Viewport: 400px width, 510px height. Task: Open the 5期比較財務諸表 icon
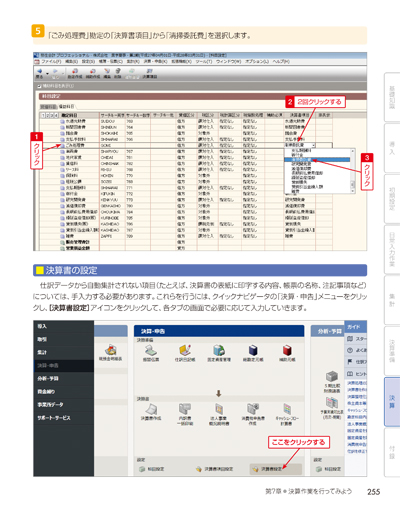[x=332, y=382]
